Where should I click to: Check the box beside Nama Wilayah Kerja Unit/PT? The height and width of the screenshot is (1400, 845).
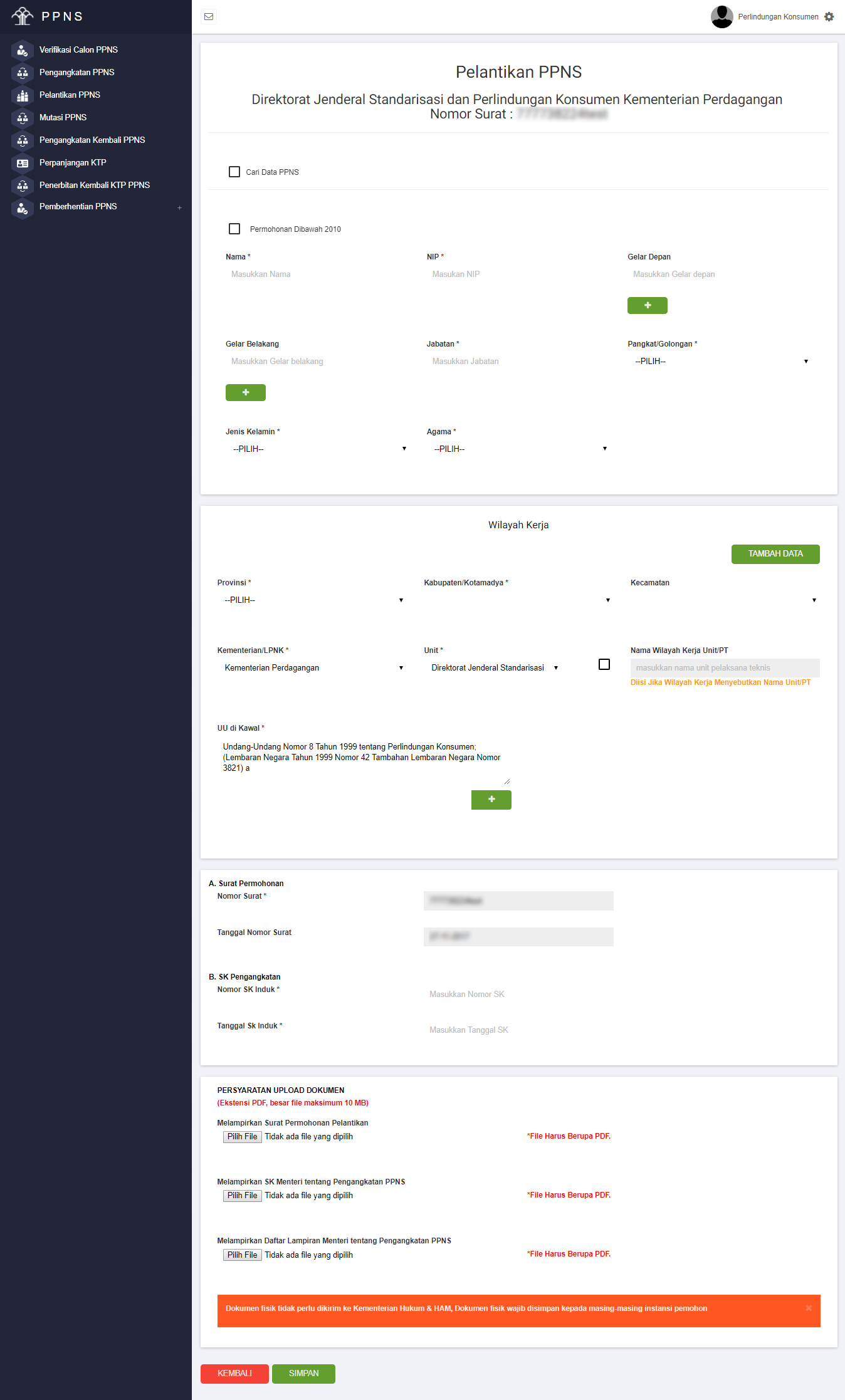[x=604, y=664]
